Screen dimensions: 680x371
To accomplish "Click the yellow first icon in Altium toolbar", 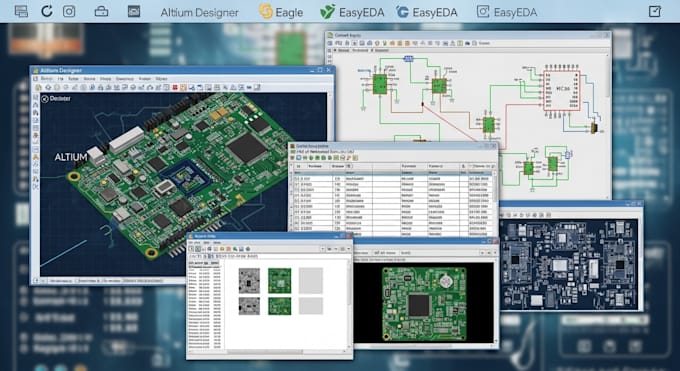I will pyautogui.click(x=39, y=87).
